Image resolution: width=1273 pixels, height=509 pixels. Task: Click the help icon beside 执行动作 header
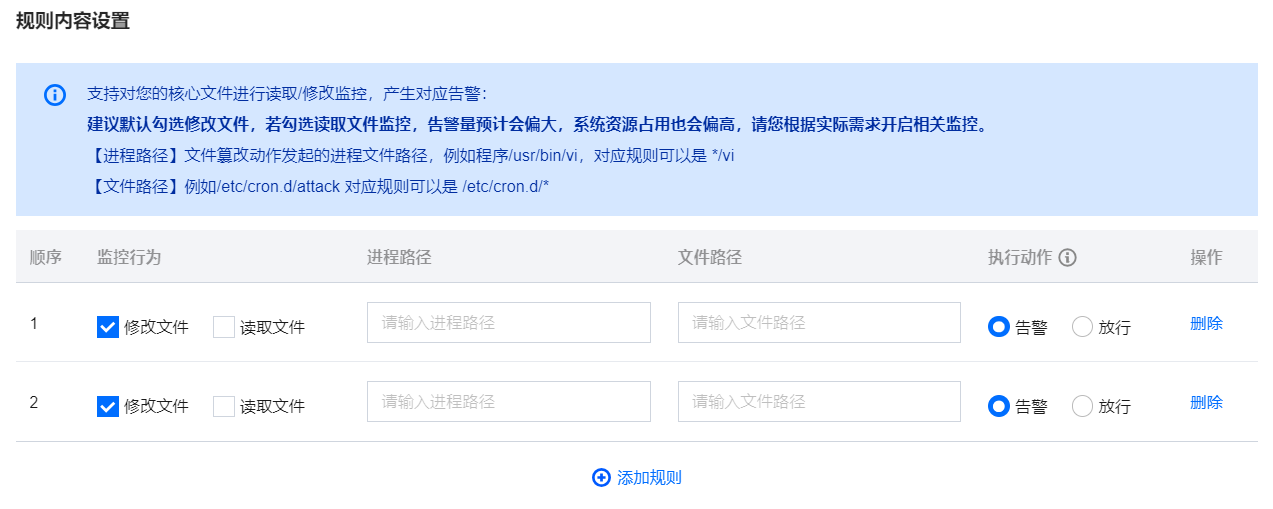(1068, 258)
